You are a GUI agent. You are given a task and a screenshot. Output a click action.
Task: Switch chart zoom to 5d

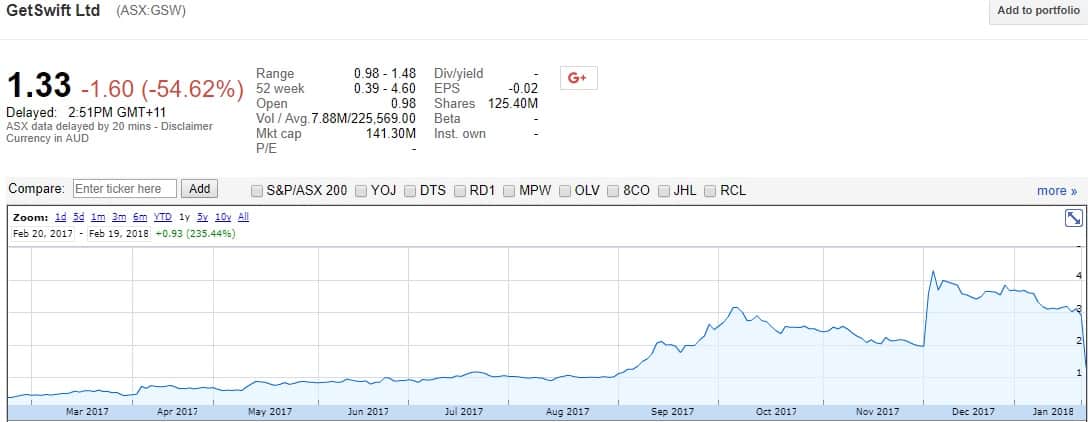78,217
